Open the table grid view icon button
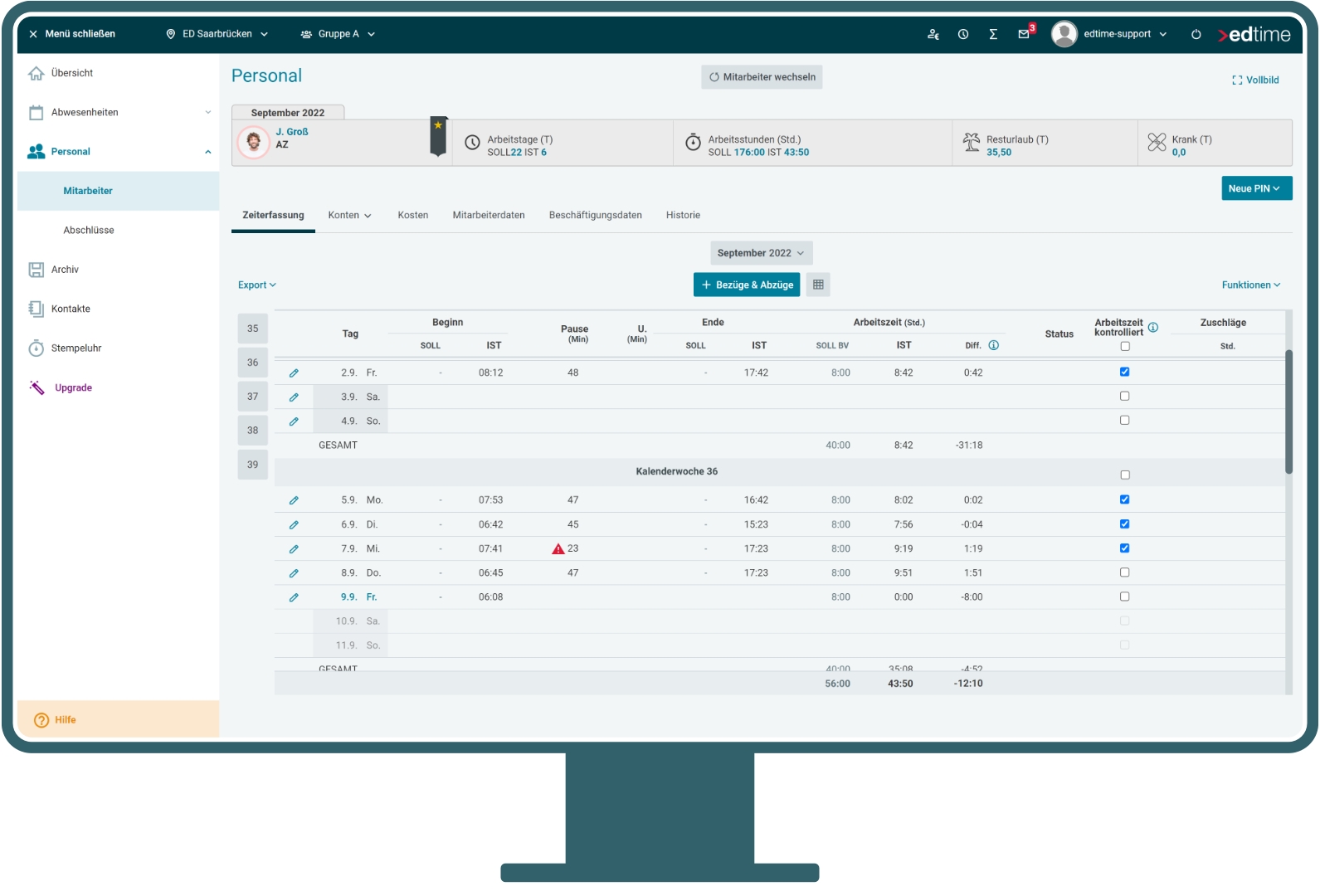 (x=818, y=285)
